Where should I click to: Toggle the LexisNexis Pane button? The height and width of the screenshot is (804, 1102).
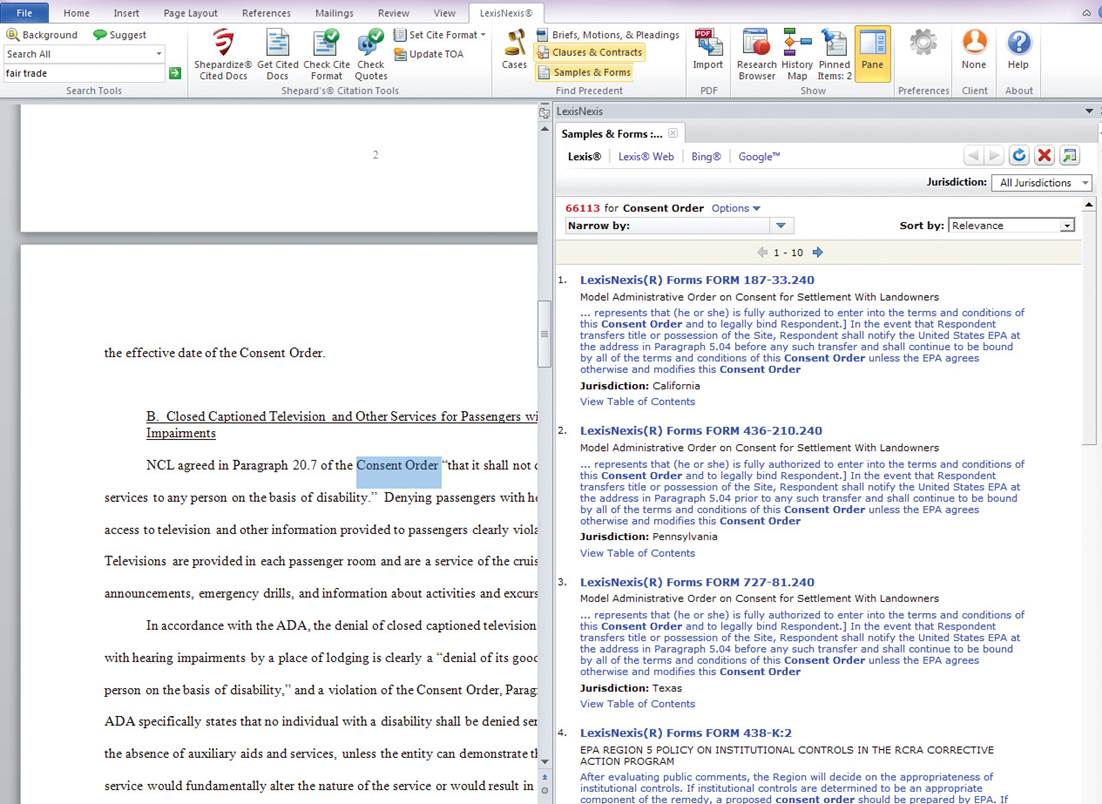pos(872,53)
